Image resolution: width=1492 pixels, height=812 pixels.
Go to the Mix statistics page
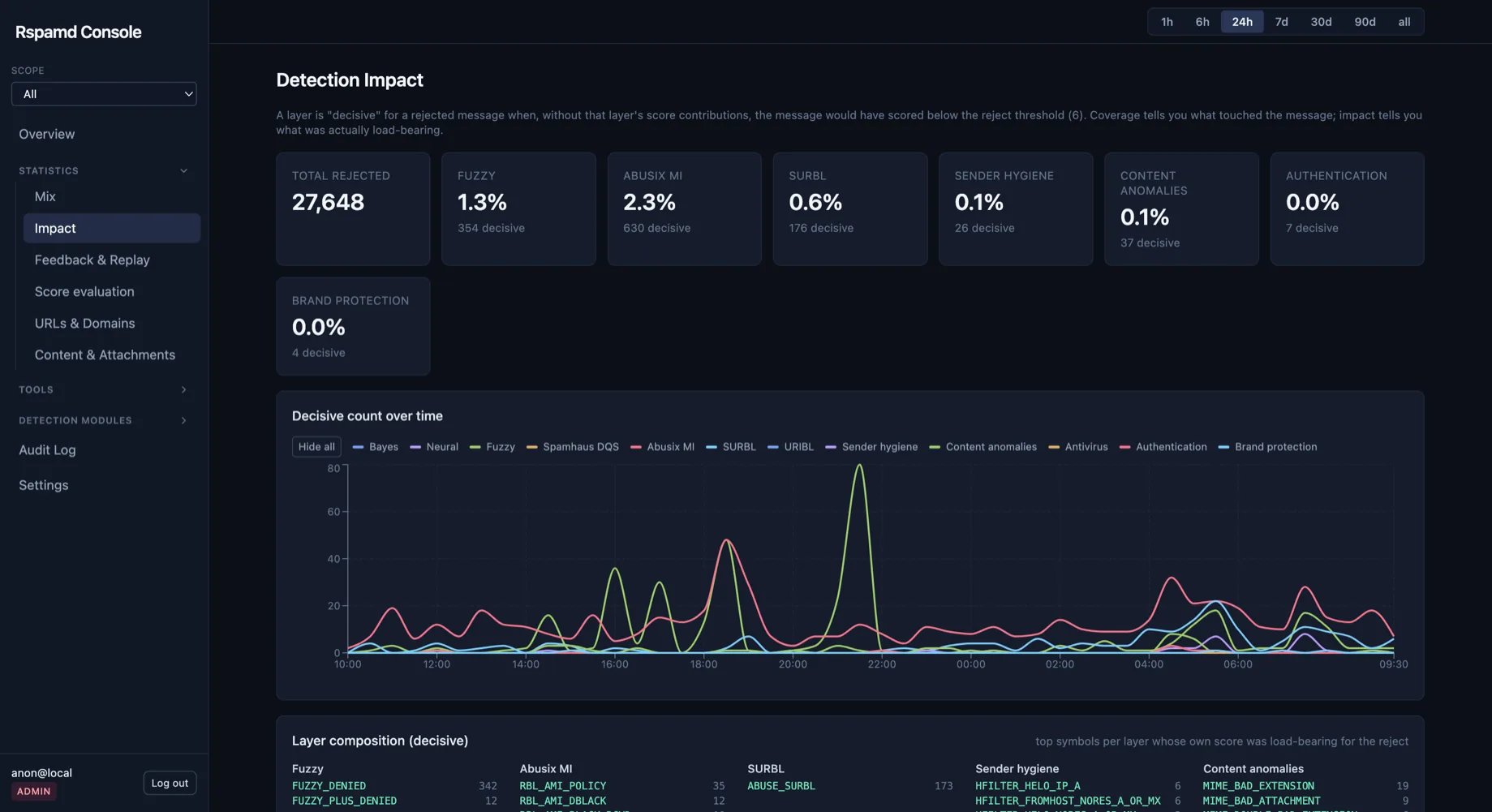click(45, 197)
